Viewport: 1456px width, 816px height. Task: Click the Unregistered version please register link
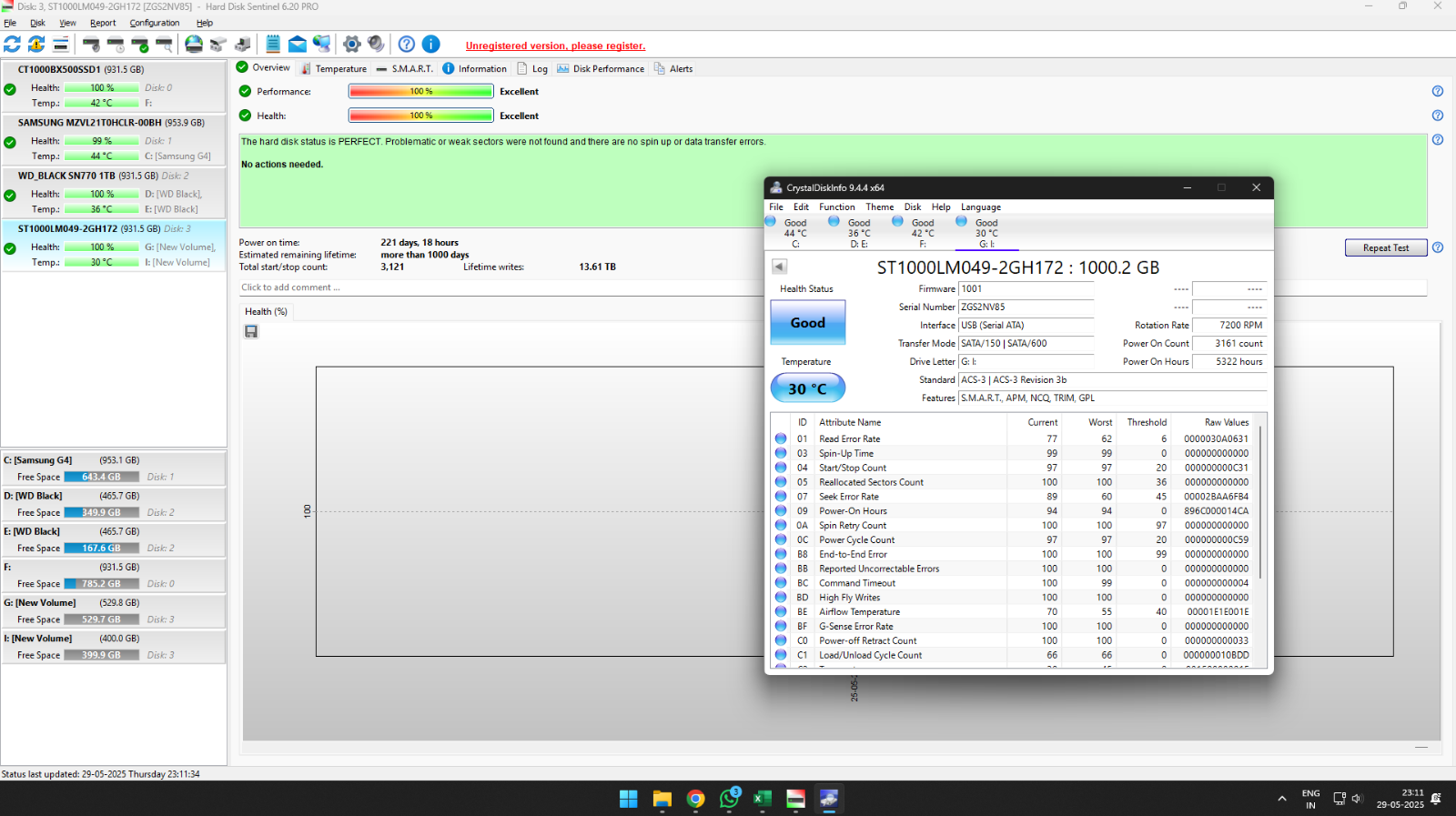pyautogui.click(x=555, y=45)
